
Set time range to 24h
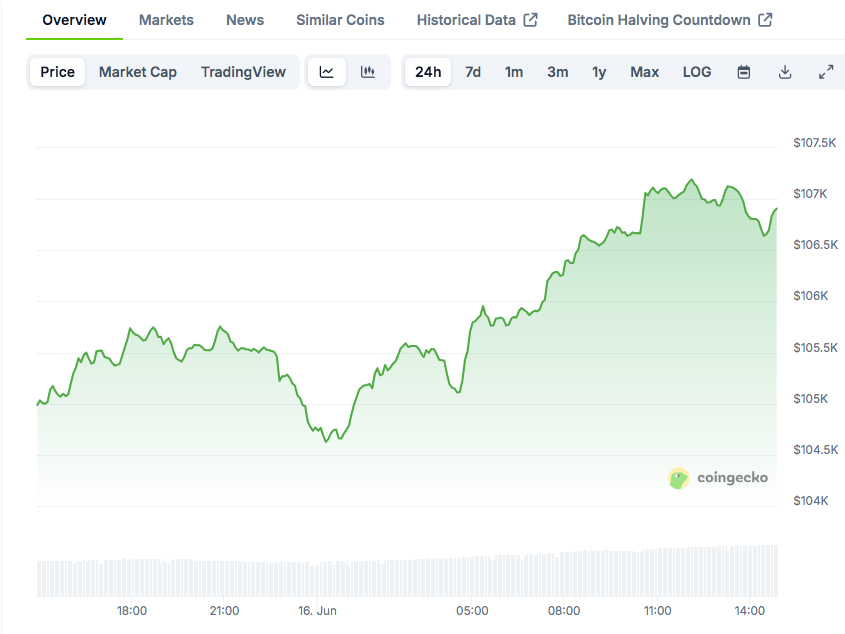click(428, 72)
